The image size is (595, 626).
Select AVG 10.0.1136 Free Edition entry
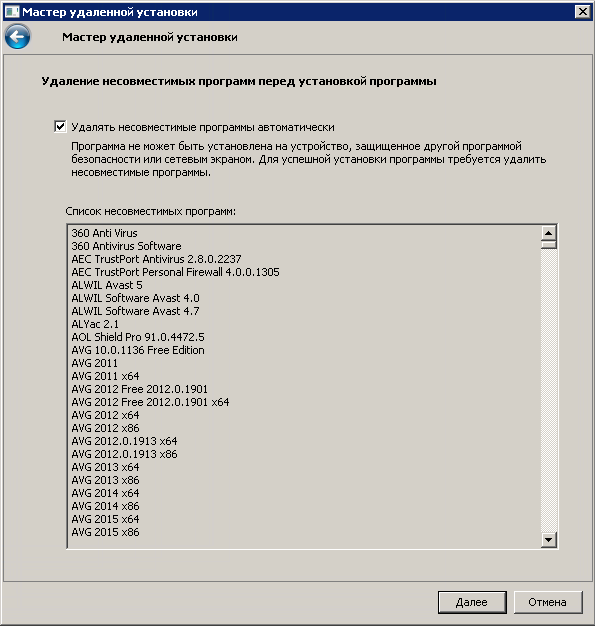point(138,350)
